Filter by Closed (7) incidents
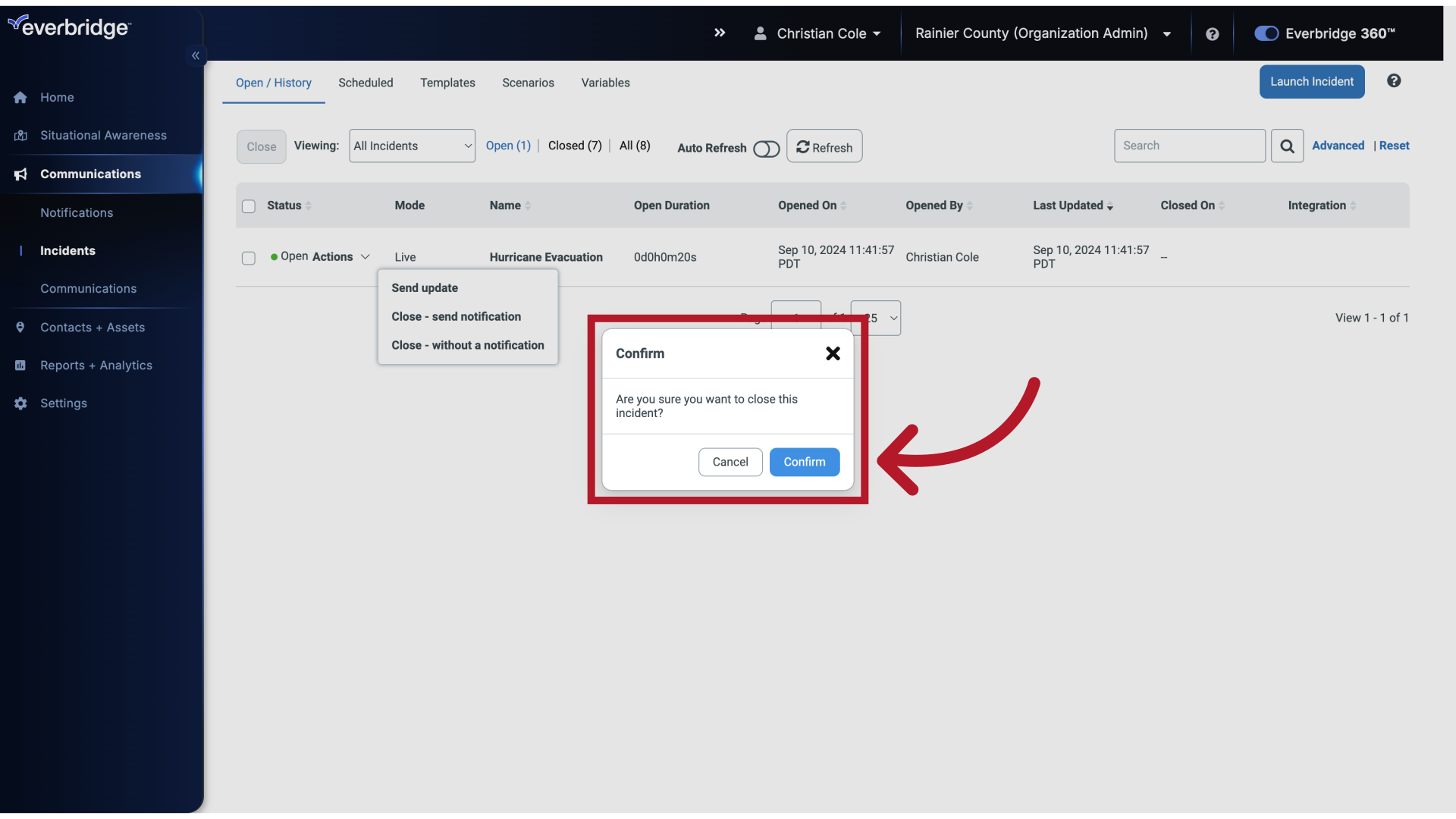Screen dimensions: 1456x819 coord(575,146)
